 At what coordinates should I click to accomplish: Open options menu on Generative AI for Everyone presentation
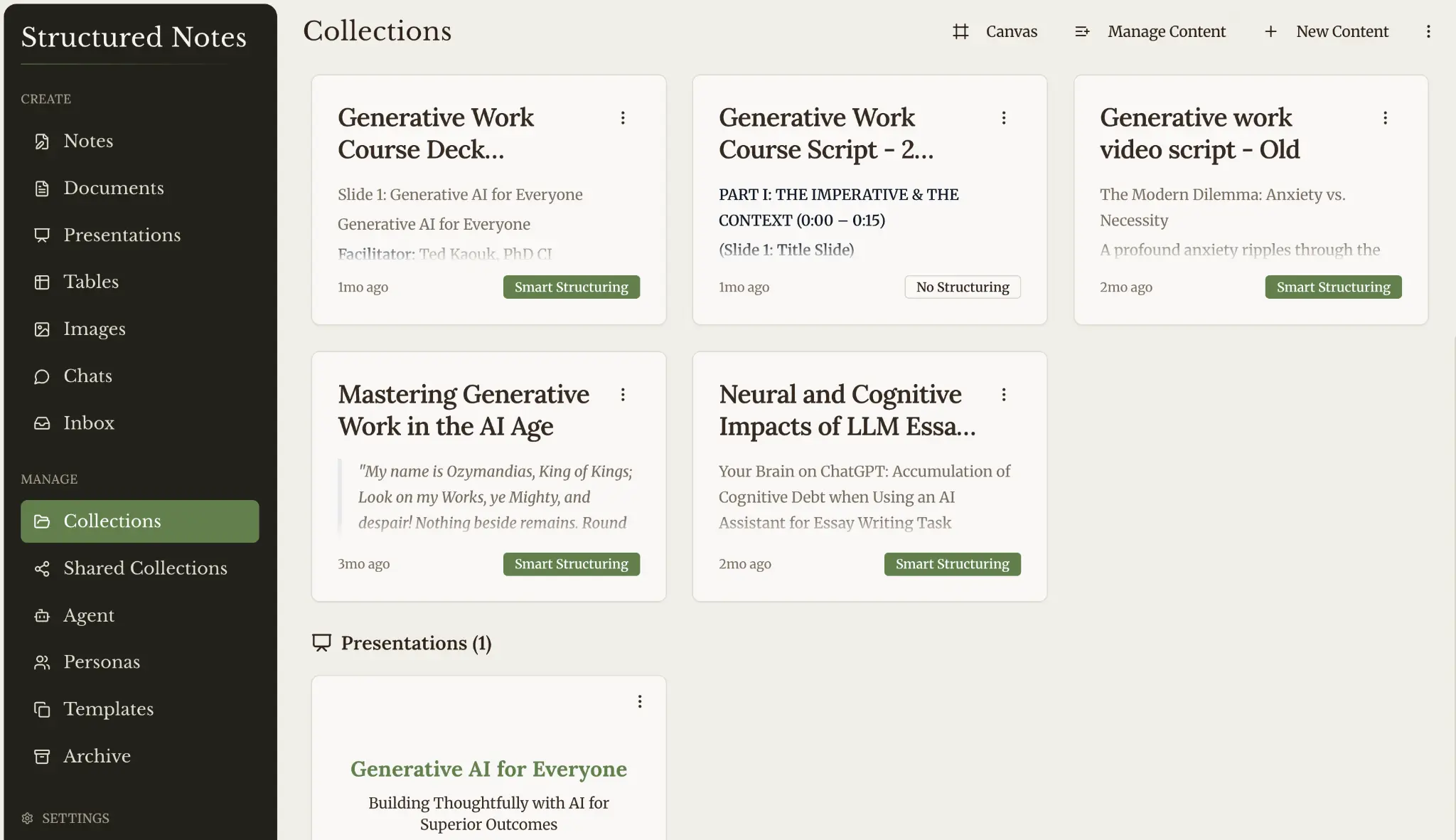pos(640,702)
